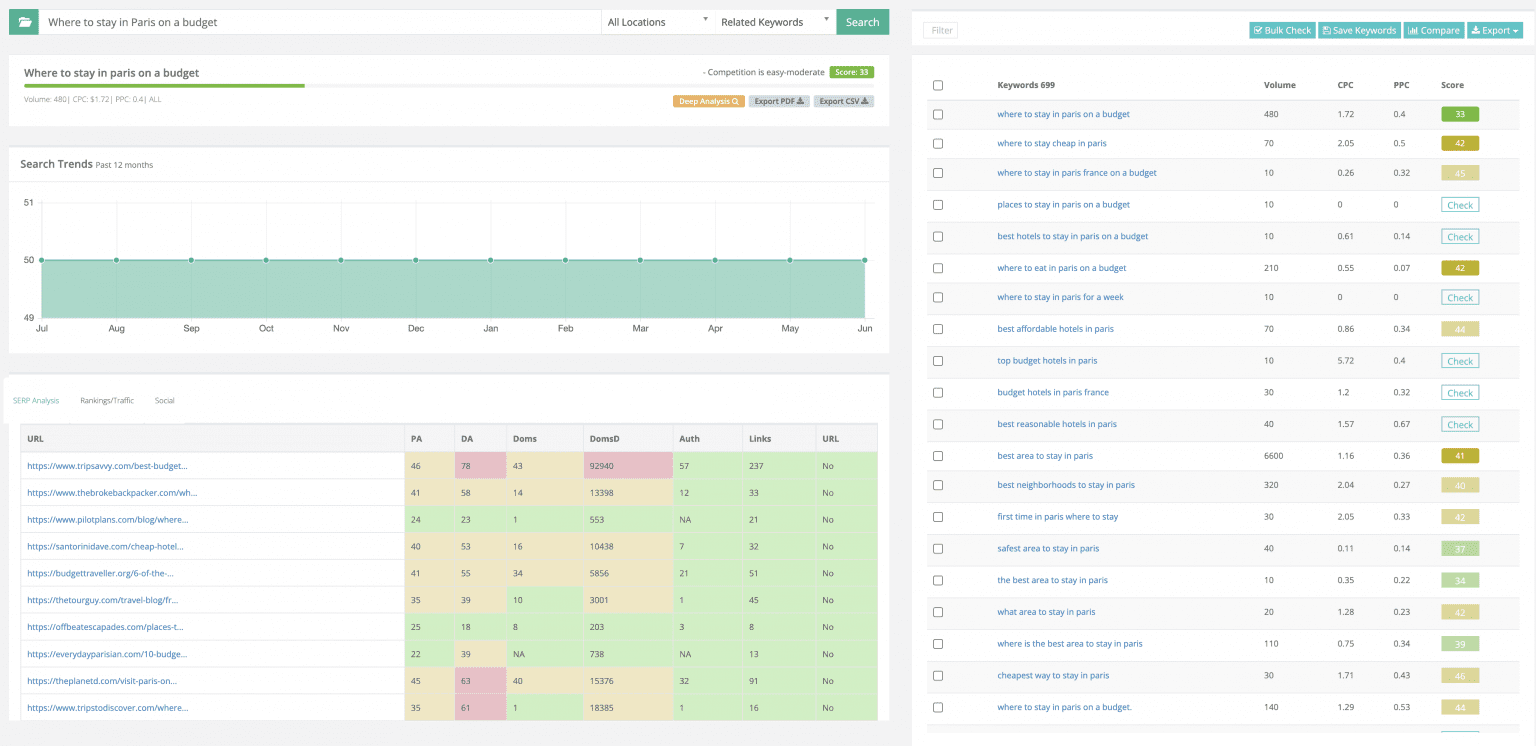Image resolution: width=1536 pixels, height=746 pixels.
Task: Click the green competition score progress bar
Action: tap(164, 86)
